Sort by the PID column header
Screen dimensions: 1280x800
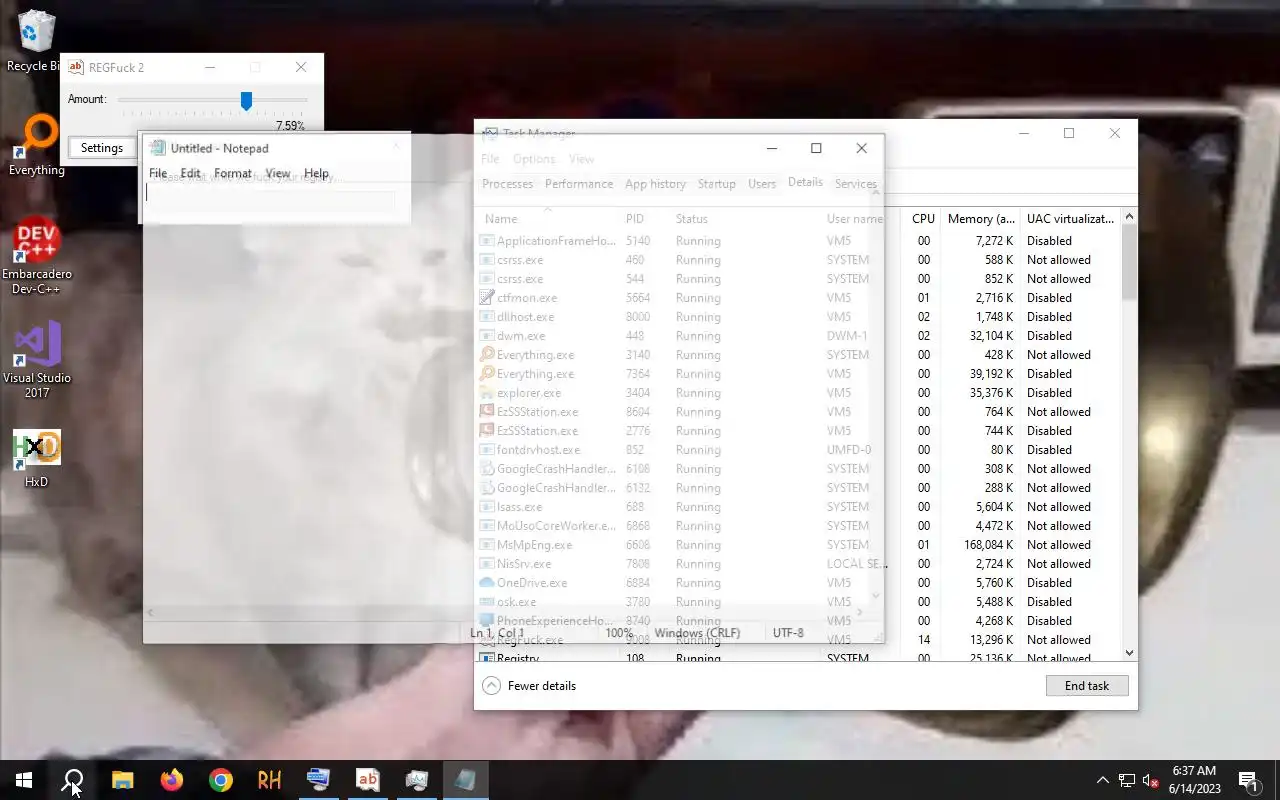click(x=635, y=218)
